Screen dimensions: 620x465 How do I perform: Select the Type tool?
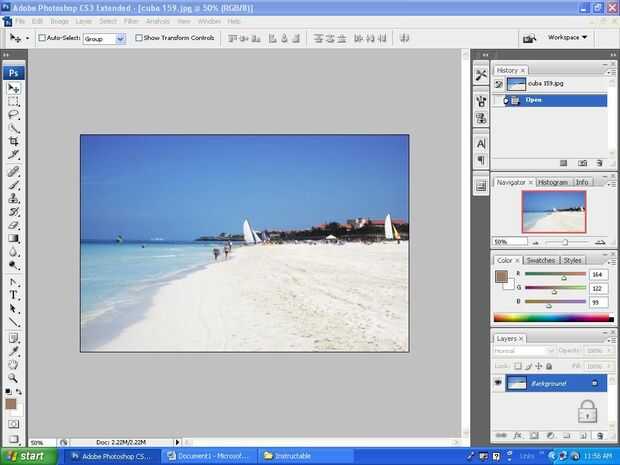coord(13,295)
